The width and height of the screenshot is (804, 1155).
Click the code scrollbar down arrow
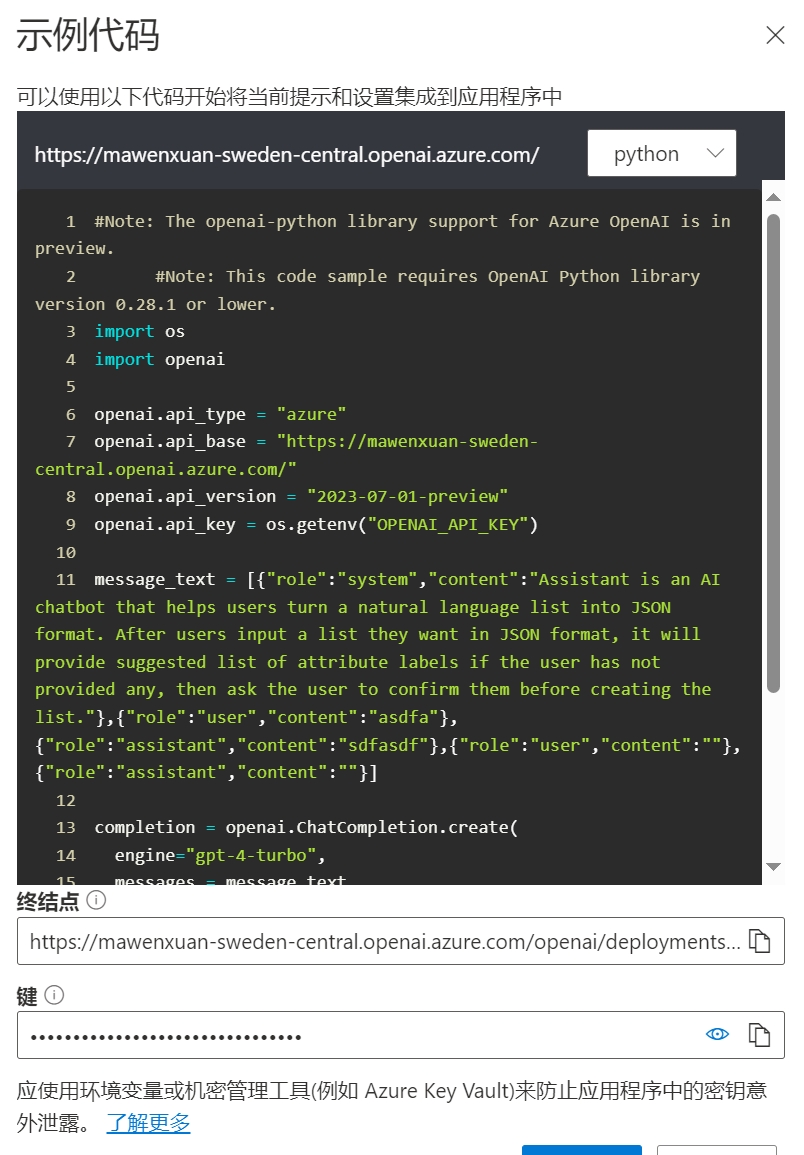point(773,867)
